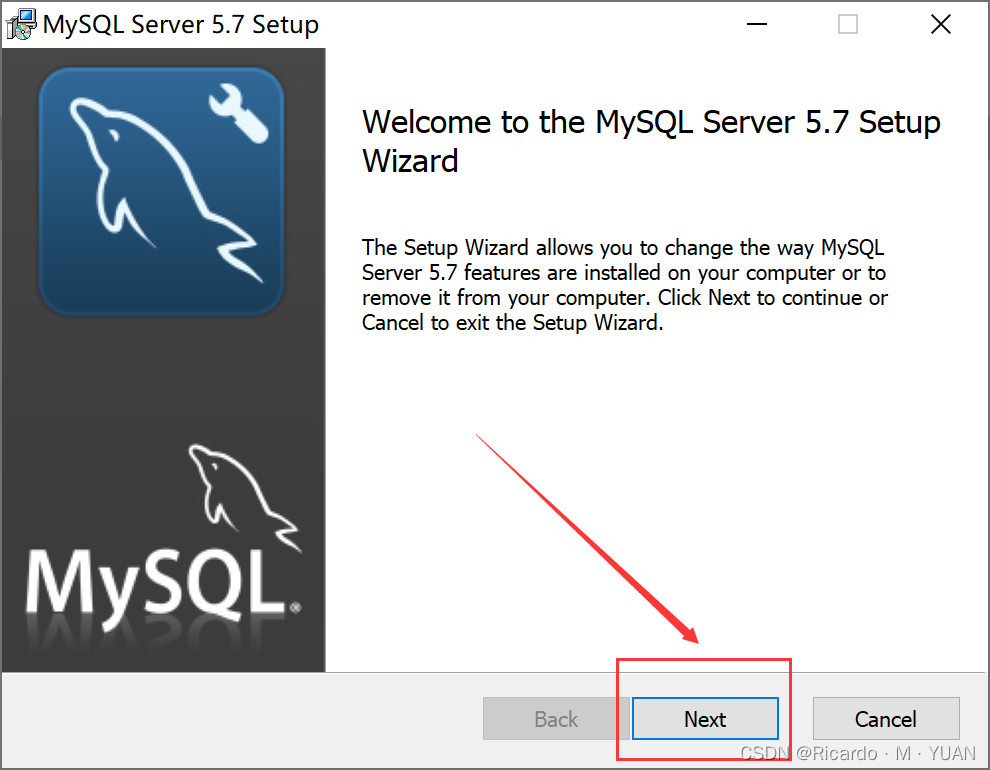Click the "Welcome to the MySQL Server 5.7 Setup Wizard" heading
This screenshot has height=770, width=990.
(x=651, y=141)
